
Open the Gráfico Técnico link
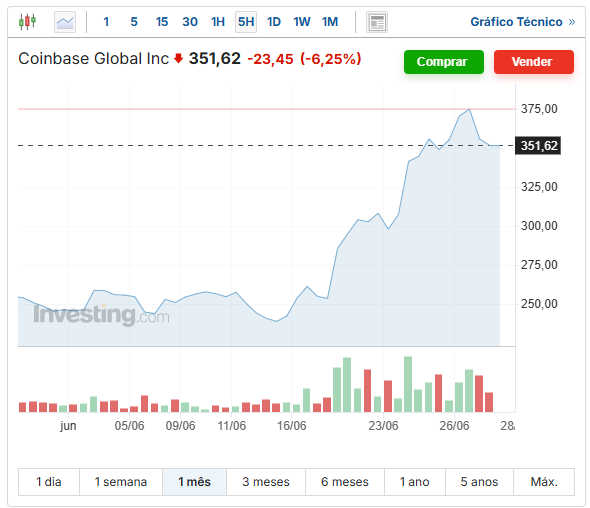pos(523,22)
